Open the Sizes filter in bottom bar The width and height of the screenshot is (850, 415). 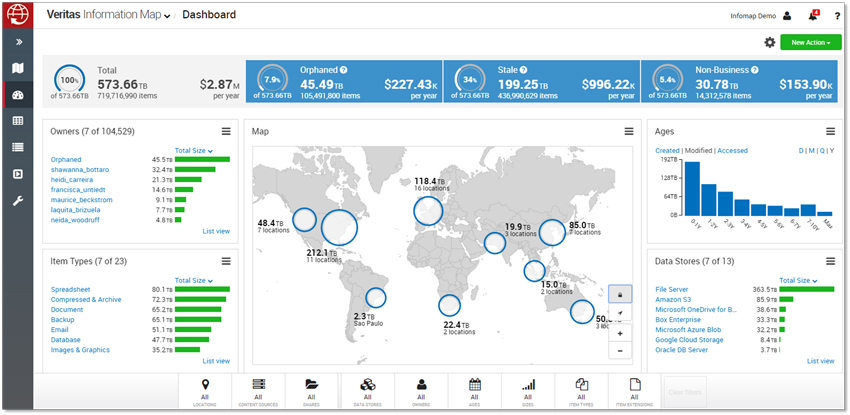point(528,392)
